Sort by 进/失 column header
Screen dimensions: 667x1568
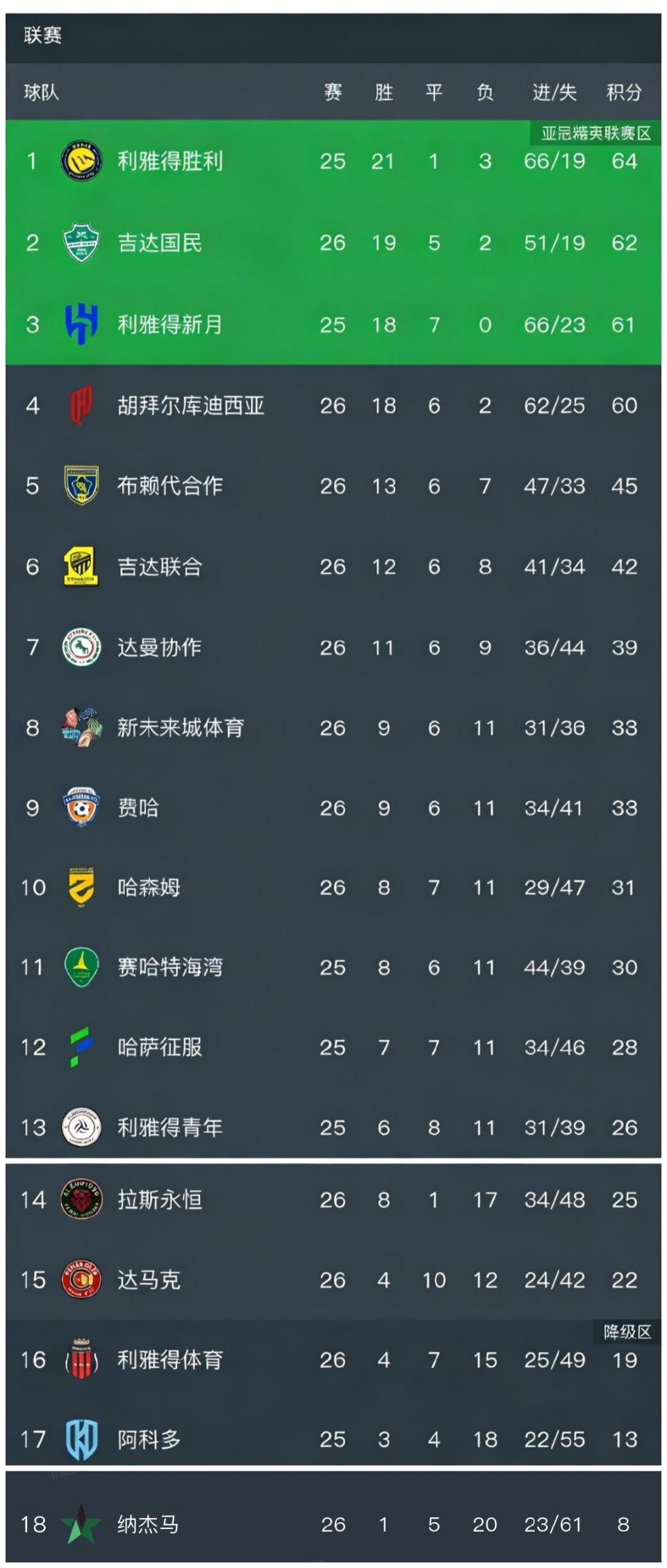tap(554, 92)
